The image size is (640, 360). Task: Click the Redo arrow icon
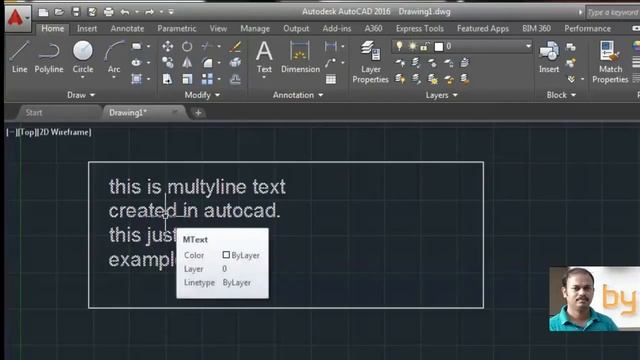coord(149,12)
